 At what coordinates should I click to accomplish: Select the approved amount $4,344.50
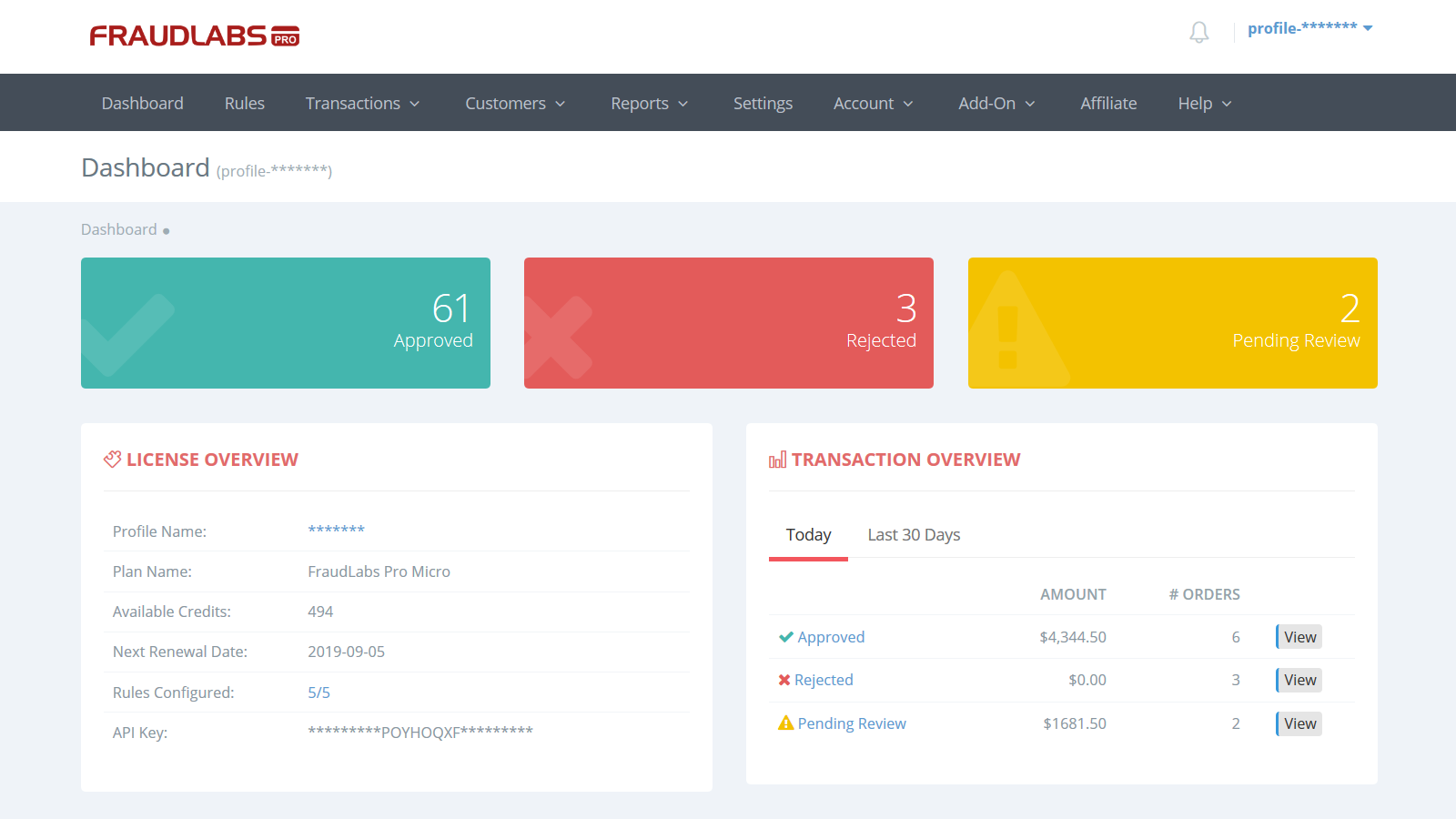(x=1073, y=637)
